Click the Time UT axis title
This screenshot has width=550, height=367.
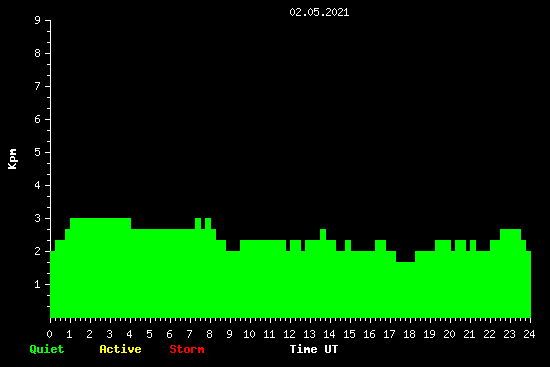(314, 349)
